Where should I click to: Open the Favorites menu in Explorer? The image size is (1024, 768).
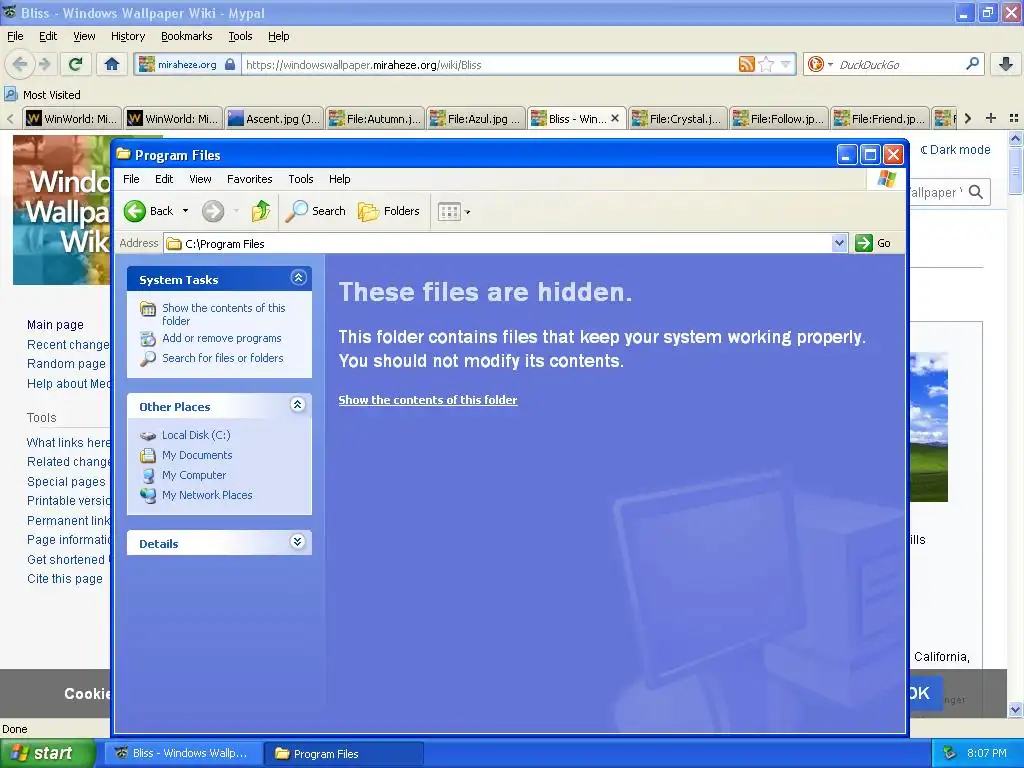pyautogui.click(x=249, y=179)
